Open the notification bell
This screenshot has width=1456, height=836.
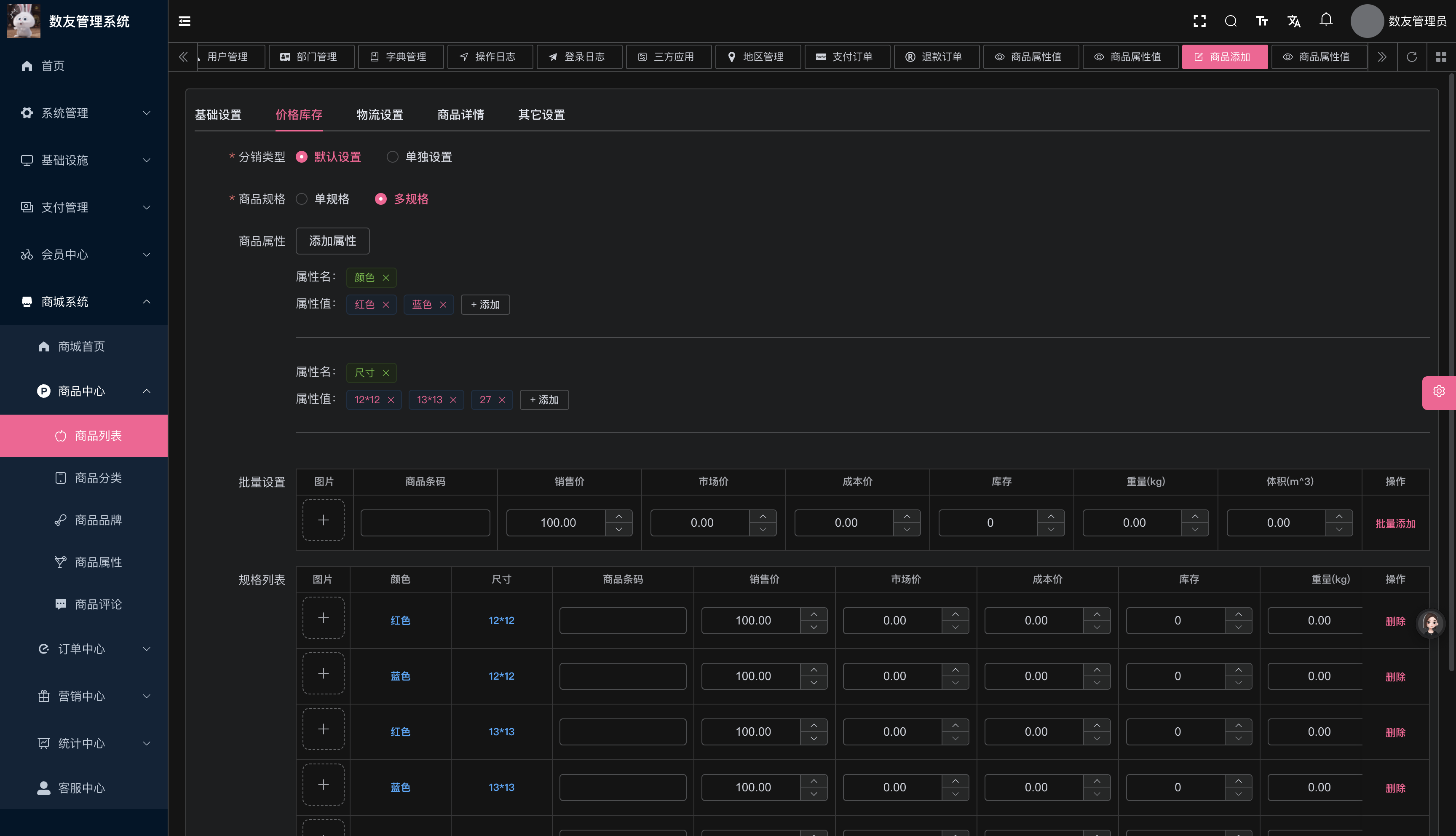click(x=1326, y=20)
